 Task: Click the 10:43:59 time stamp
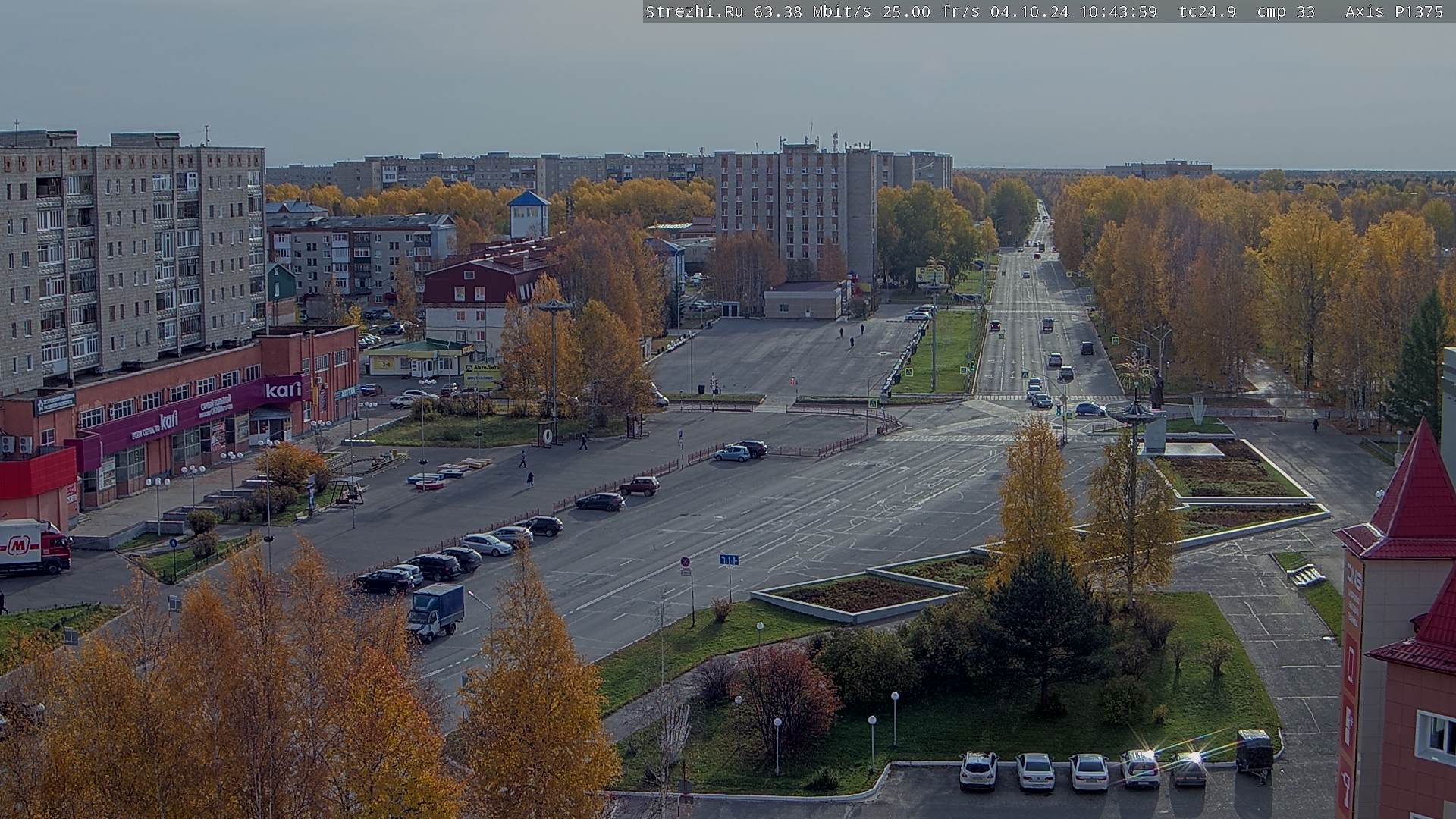tap(1119, 11)
